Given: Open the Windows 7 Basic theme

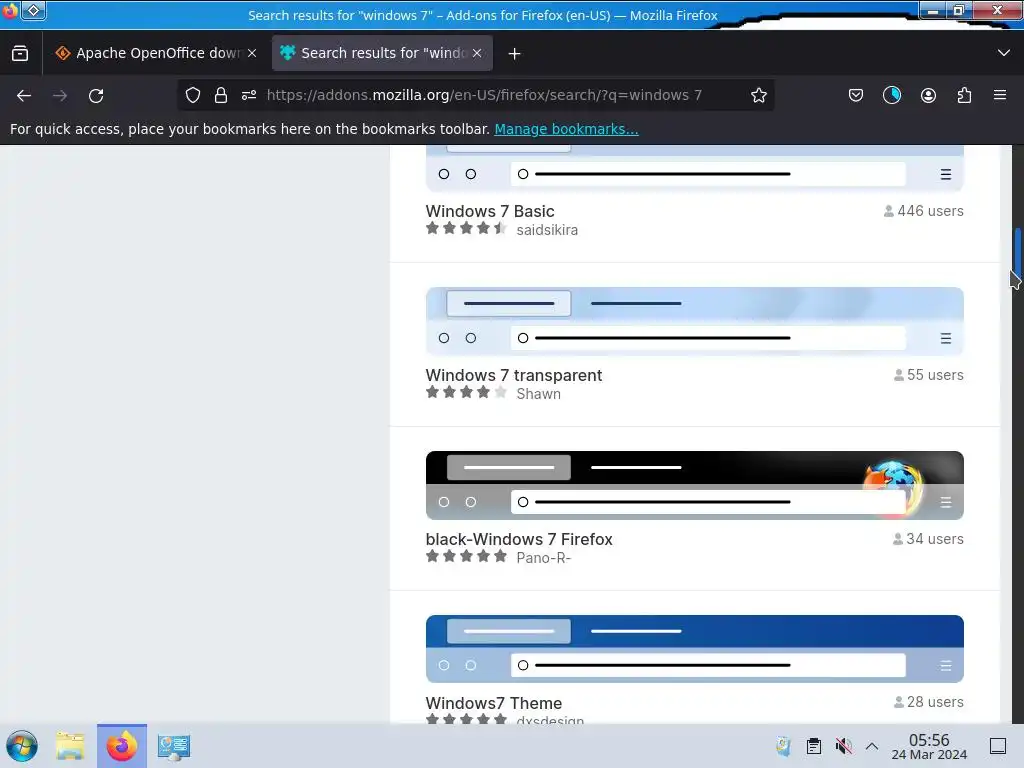Looking at the screenshot, I should click(x=490, y=211).
